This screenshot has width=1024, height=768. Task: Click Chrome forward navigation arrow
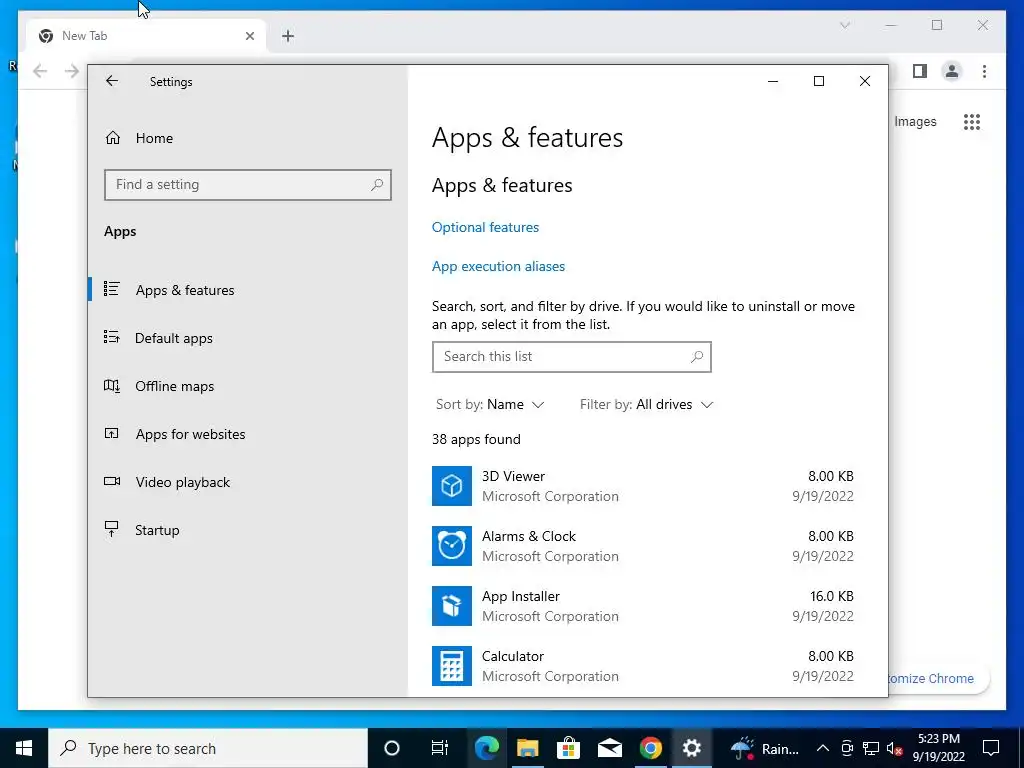tap(72, 71)
